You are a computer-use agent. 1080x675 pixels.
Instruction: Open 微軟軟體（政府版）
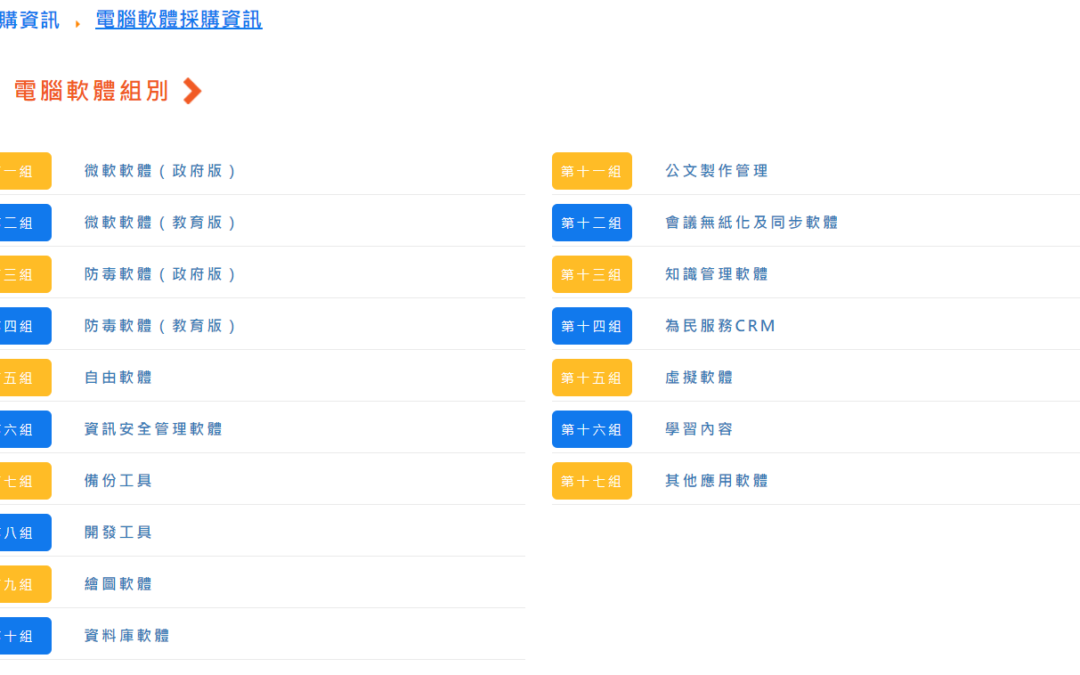160,171
